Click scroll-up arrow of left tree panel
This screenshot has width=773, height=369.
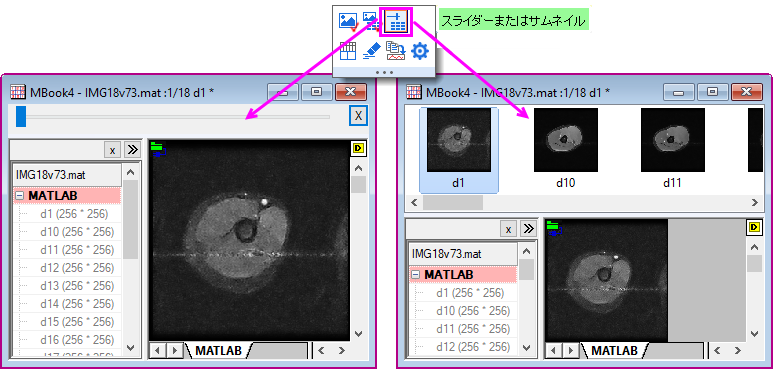tap(131, 172)
